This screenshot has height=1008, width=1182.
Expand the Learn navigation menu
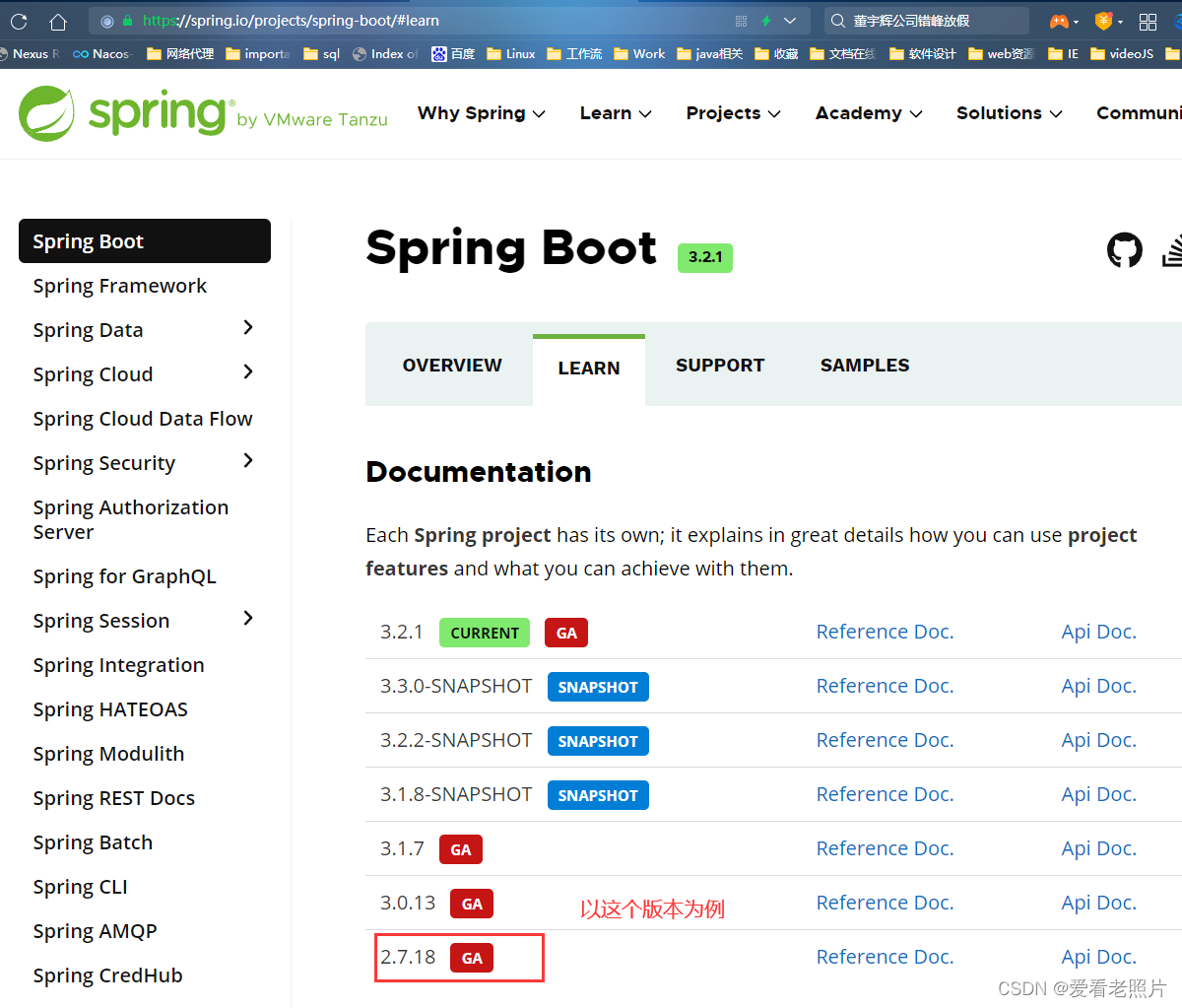pyautogui.click(x=616, y=113)
